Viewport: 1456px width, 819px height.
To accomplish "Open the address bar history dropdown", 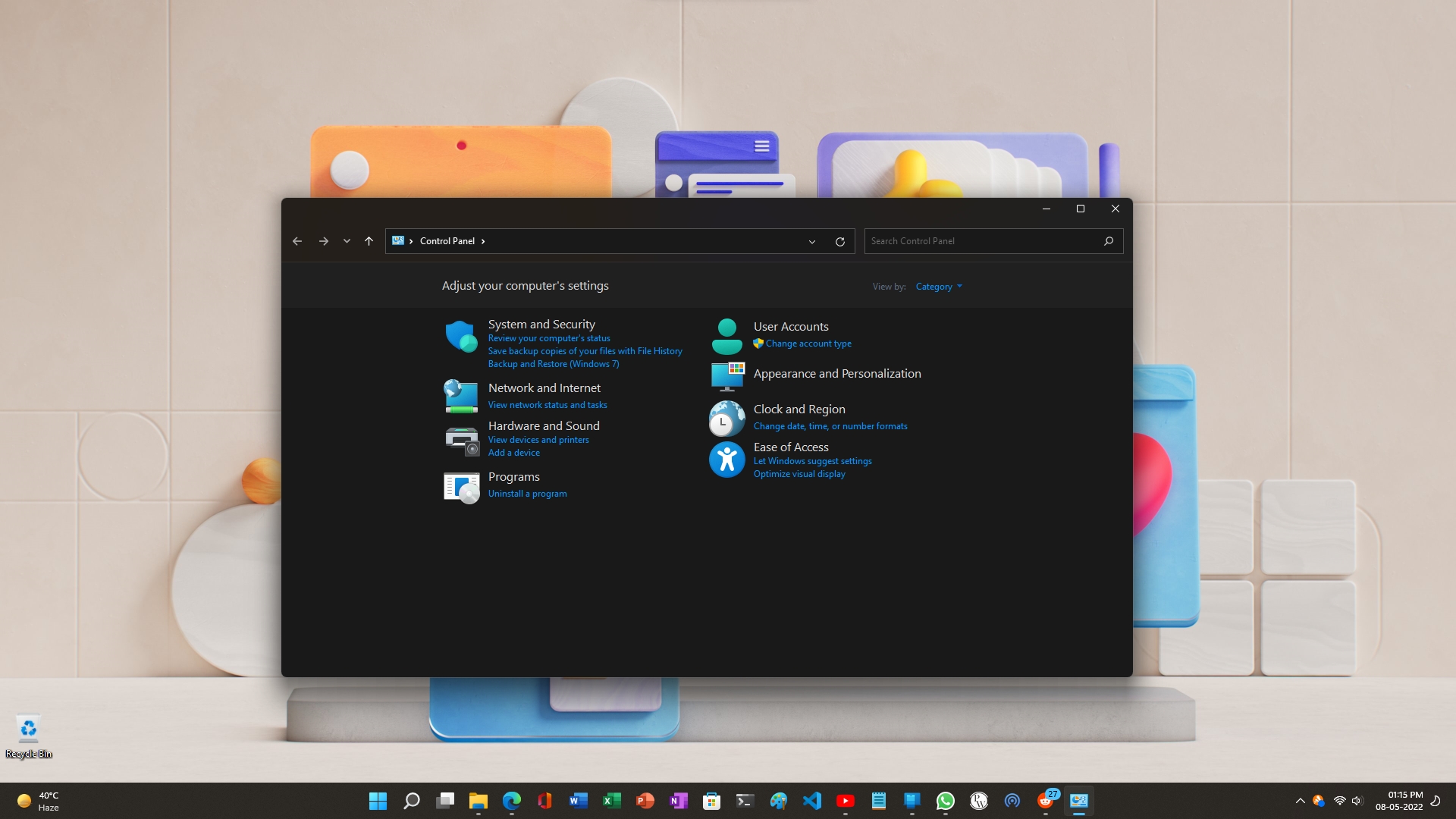I will pos(811,241).
